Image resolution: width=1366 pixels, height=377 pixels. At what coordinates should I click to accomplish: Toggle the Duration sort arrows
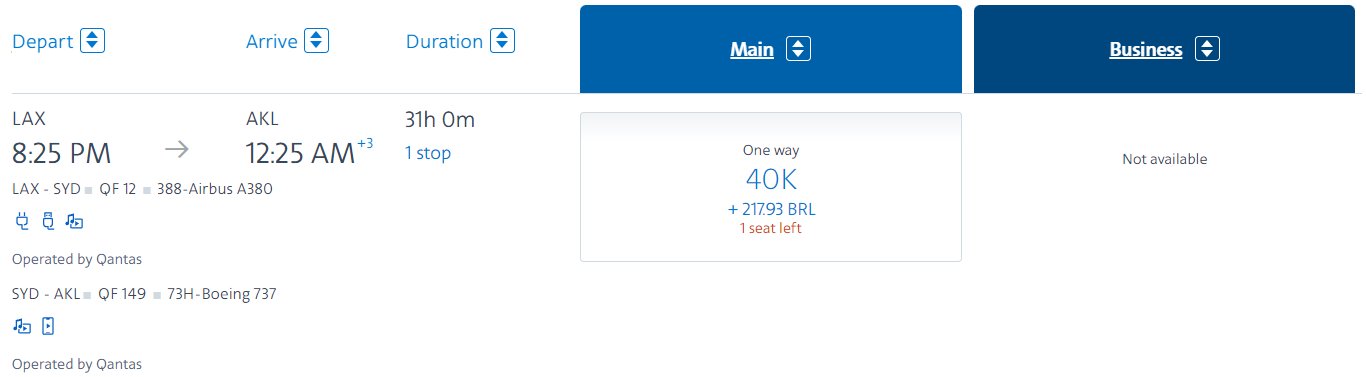(x=502, y=42)
